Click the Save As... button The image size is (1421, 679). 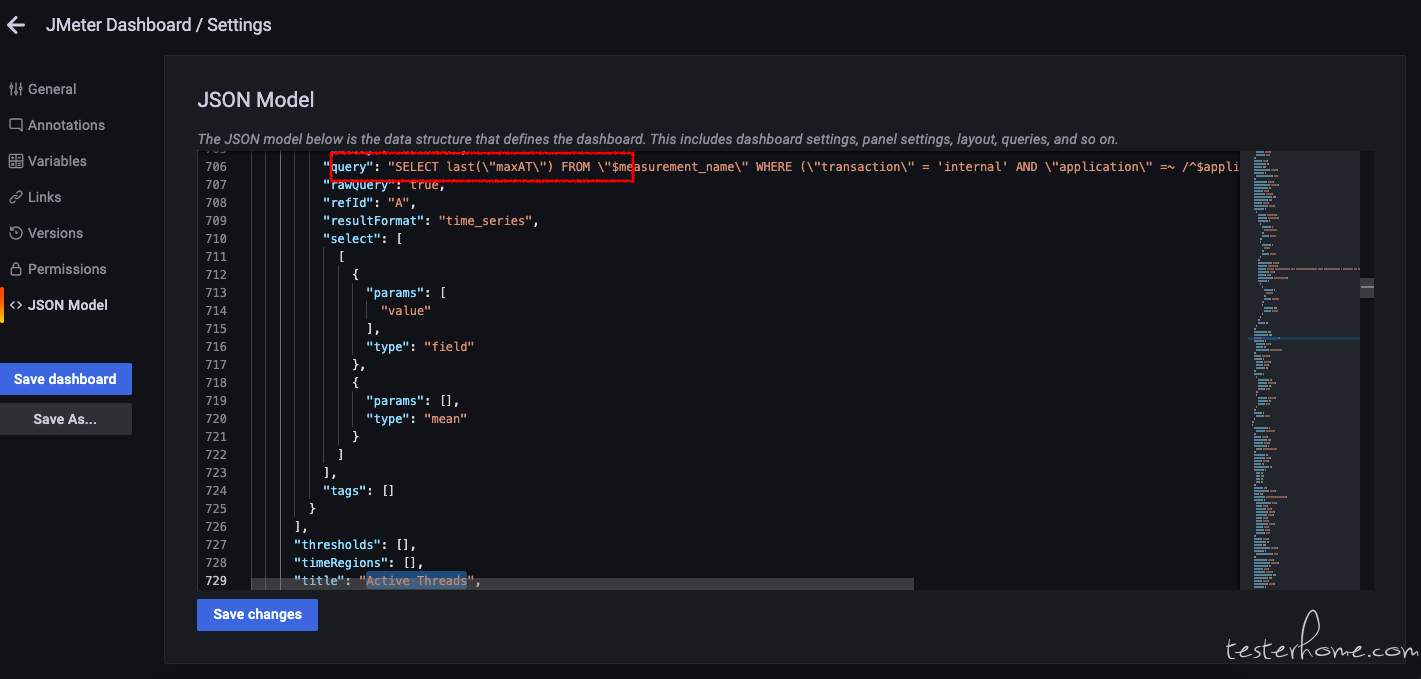[65, 419]
